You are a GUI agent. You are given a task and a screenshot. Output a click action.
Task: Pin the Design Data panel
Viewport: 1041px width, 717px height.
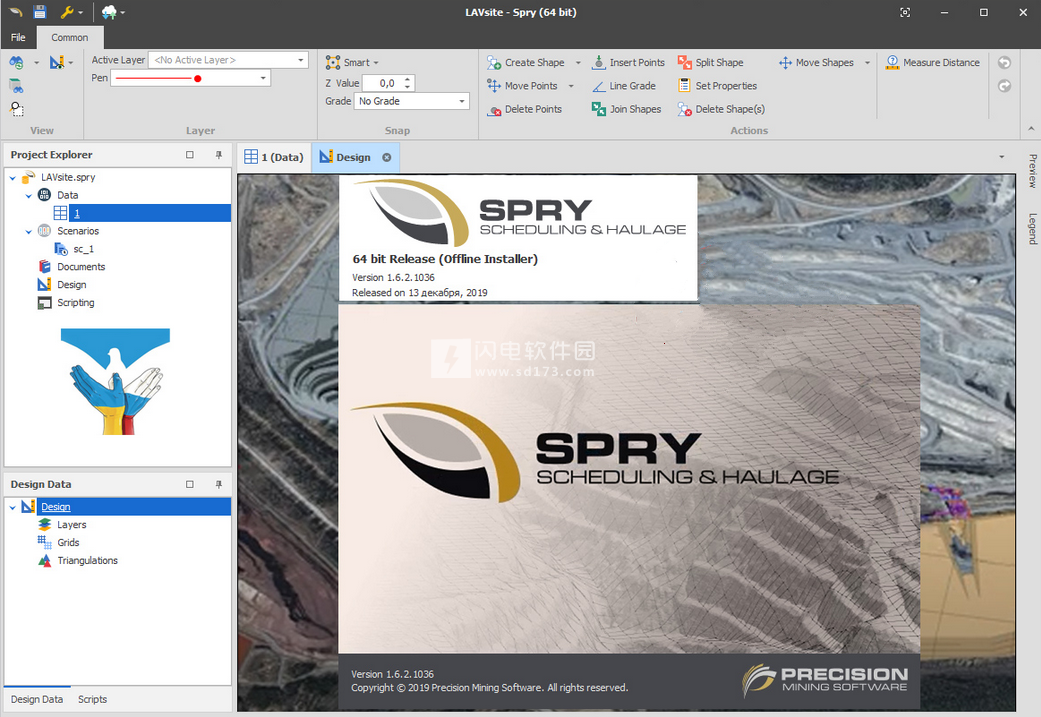(218, 485)
